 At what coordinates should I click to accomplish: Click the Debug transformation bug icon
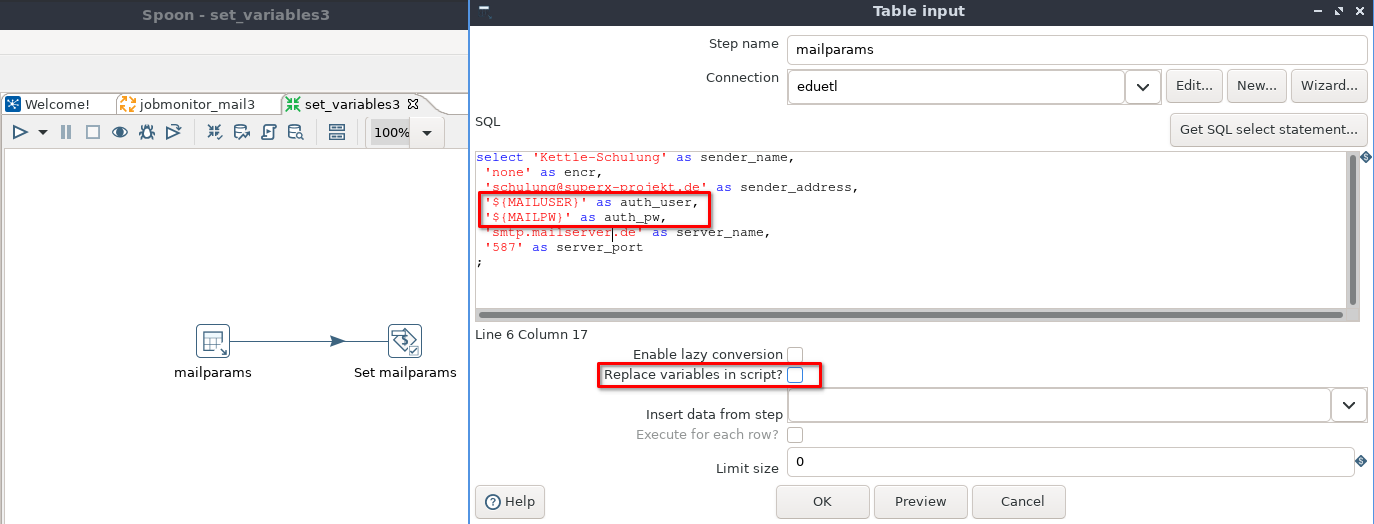(147, 132)
